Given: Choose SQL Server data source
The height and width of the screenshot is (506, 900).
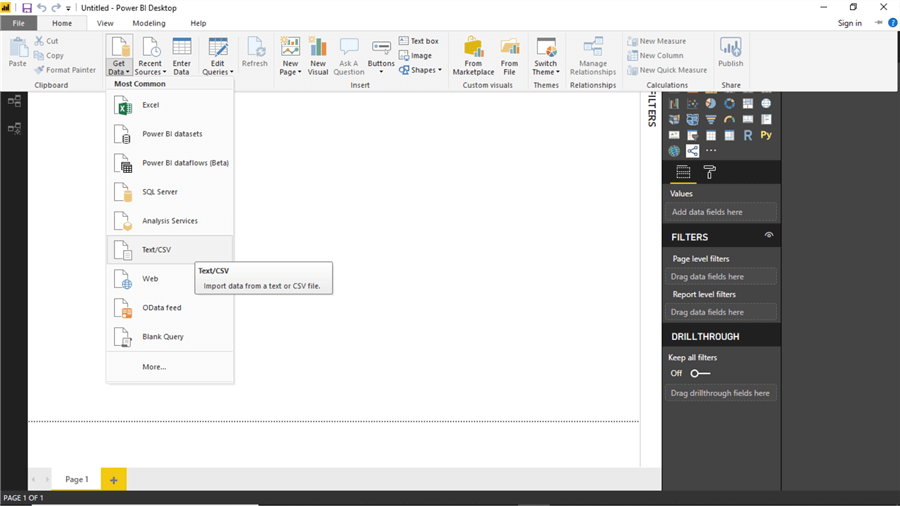Looking at the screenshot, I should pyautogui.click(x=170, y=192).
